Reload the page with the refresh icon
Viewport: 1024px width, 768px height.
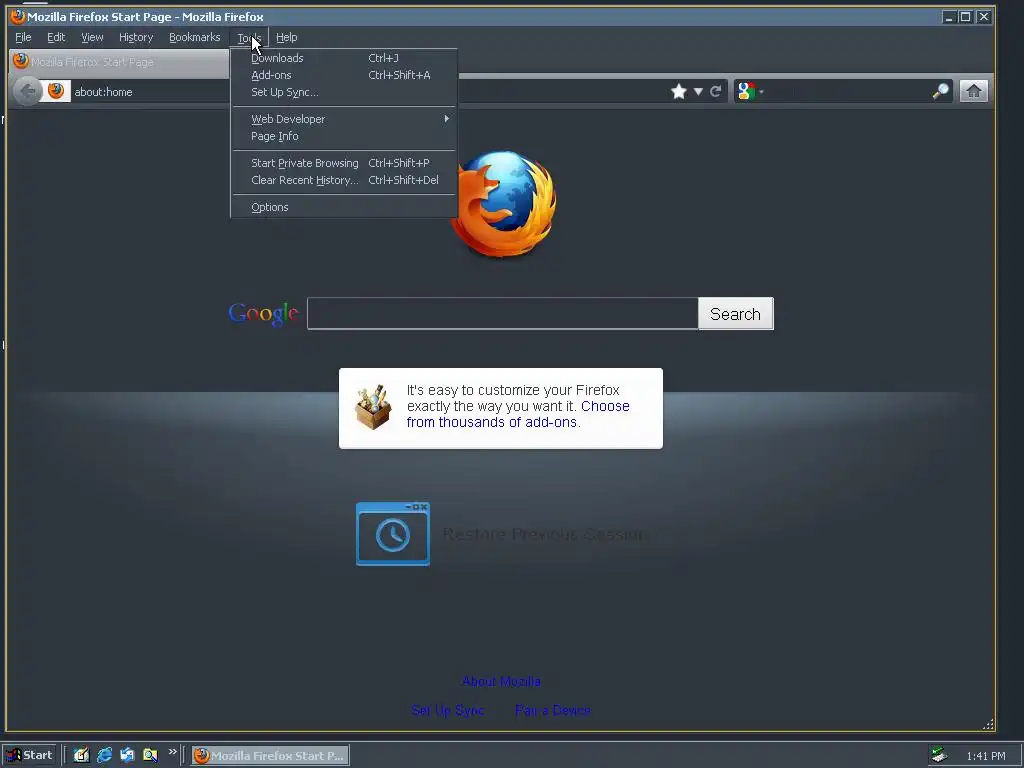[x=716, y=91]
